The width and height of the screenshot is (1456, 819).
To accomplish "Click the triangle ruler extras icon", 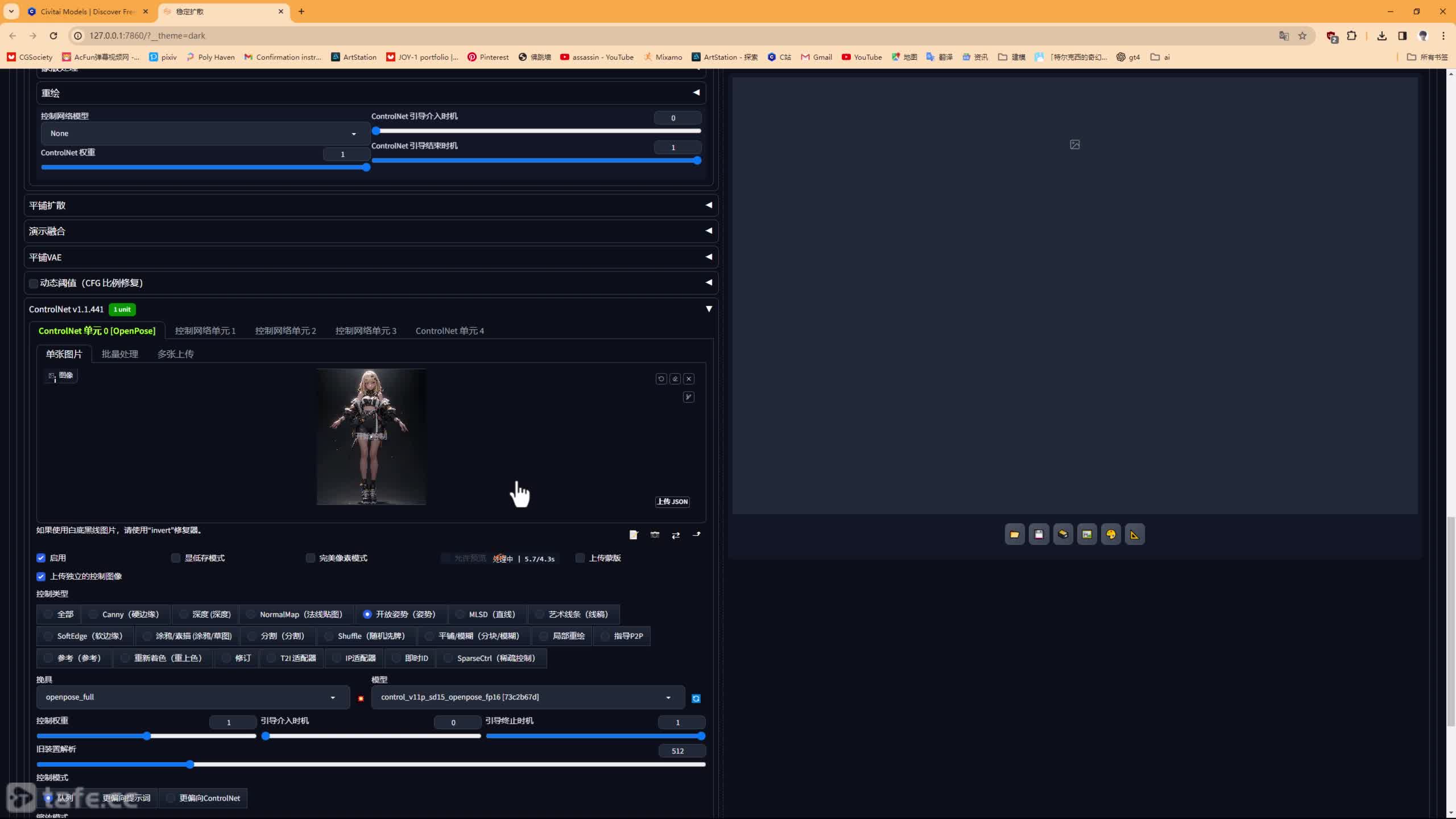I will click(x=1135, y=535).
